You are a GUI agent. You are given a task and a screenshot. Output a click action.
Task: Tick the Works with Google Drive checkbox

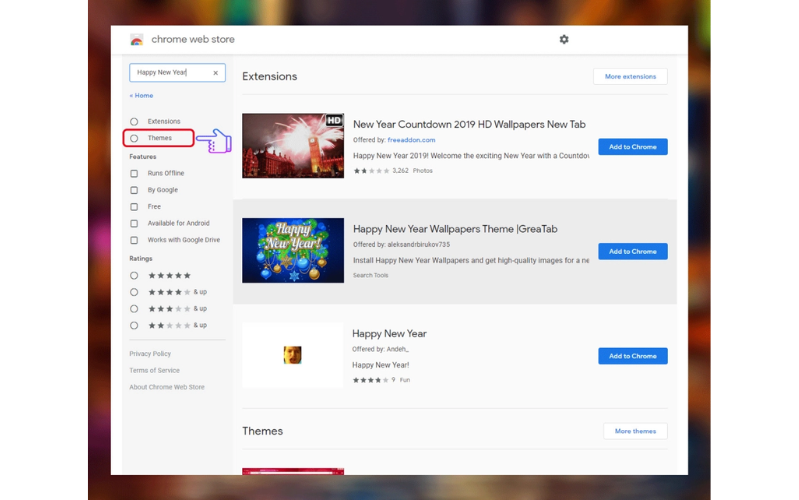point(134,240)
